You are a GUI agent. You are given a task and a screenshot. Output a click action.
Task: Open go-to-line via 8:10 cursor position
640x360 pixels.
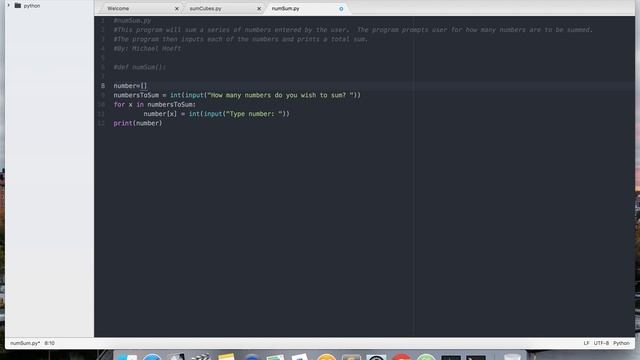point(50,343)
